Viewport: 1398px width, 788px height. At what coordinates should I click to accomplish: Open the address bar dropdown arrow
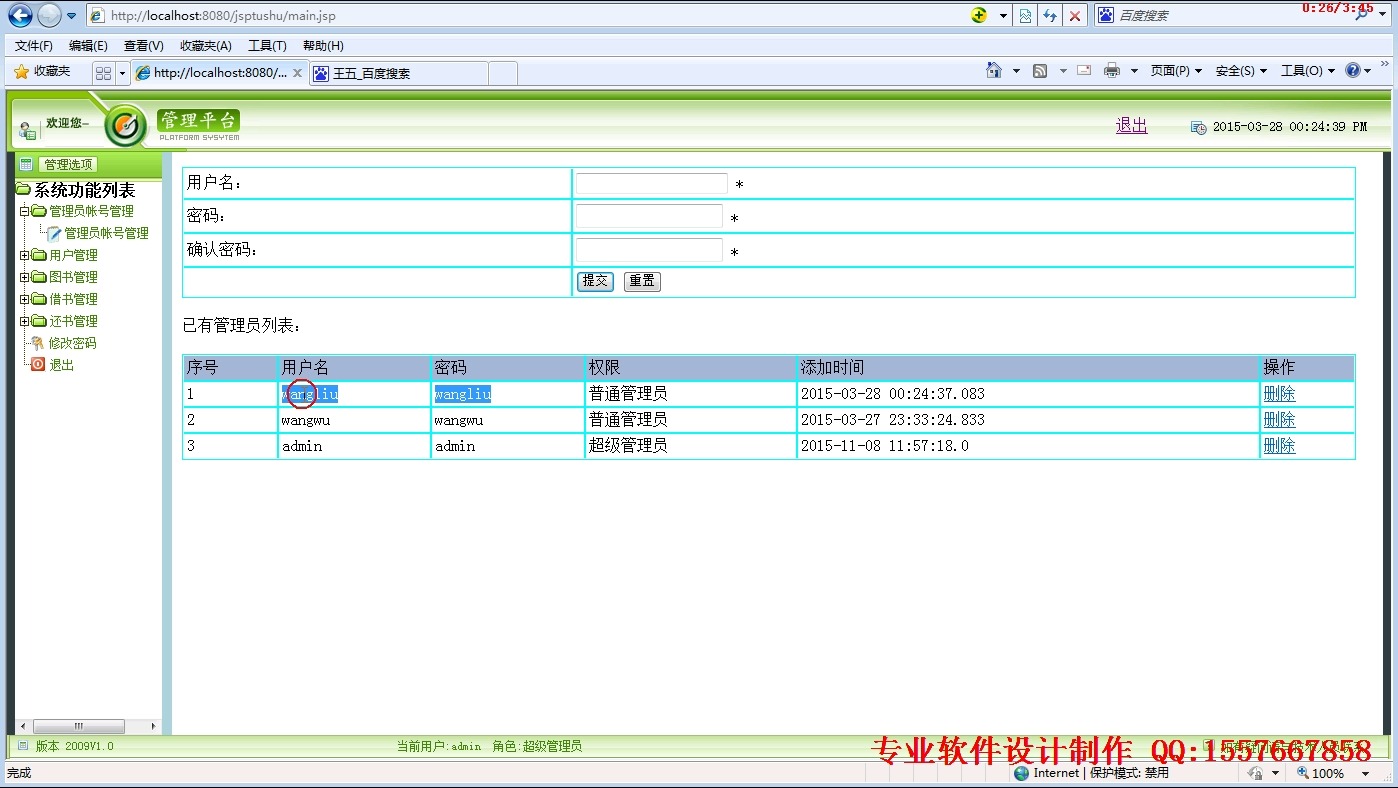click(1003, 16)
